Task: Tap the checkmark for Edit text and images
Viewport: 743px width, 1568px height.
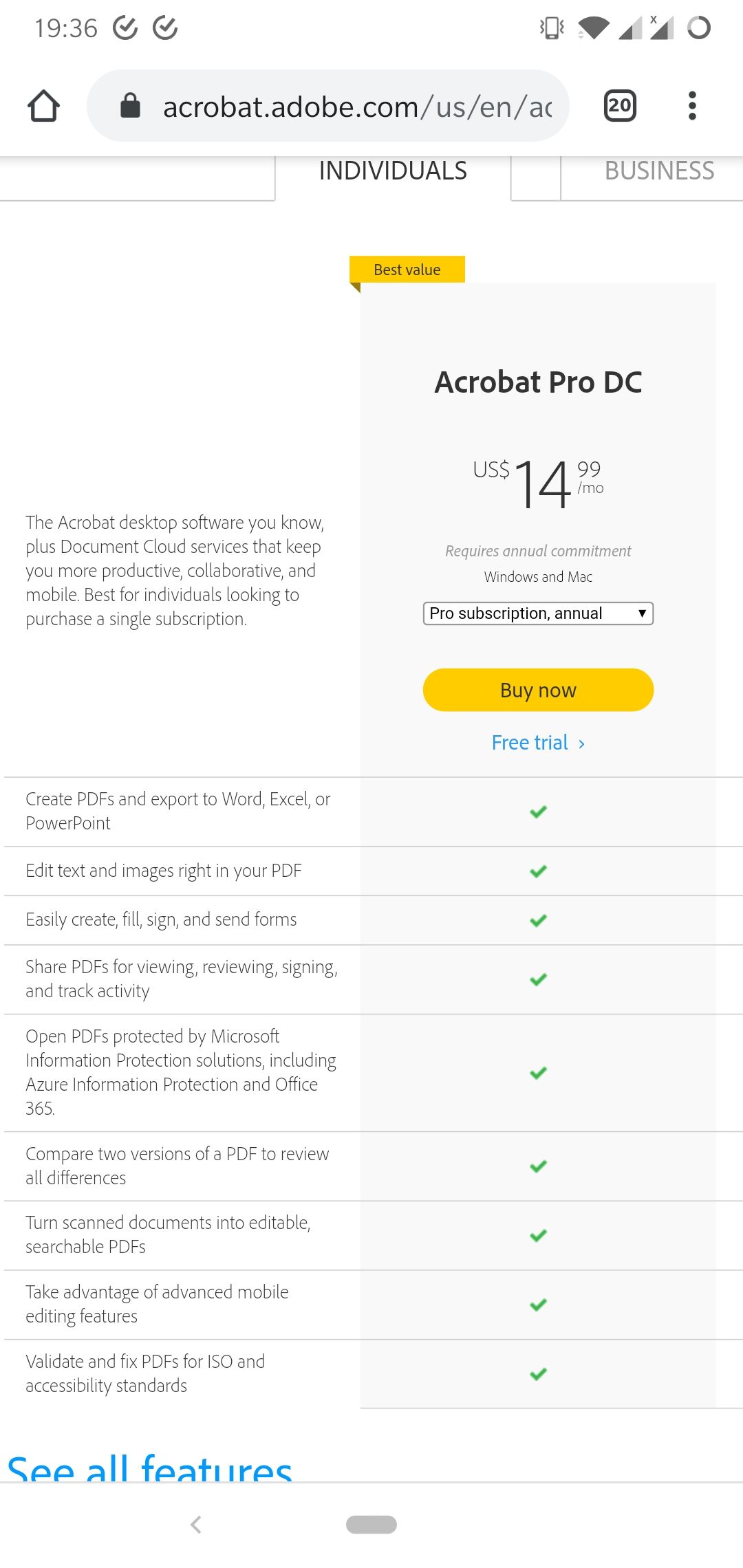Action: pyautogui.click(x=539, y=871)
